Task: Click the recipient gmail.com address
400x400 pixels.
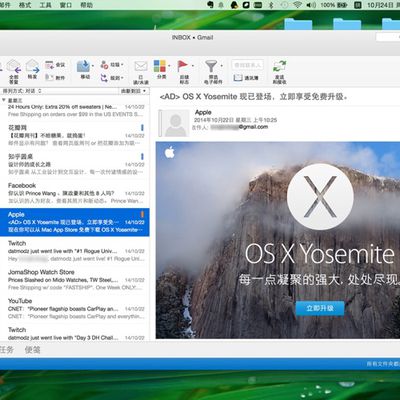Action: point(239,127)
